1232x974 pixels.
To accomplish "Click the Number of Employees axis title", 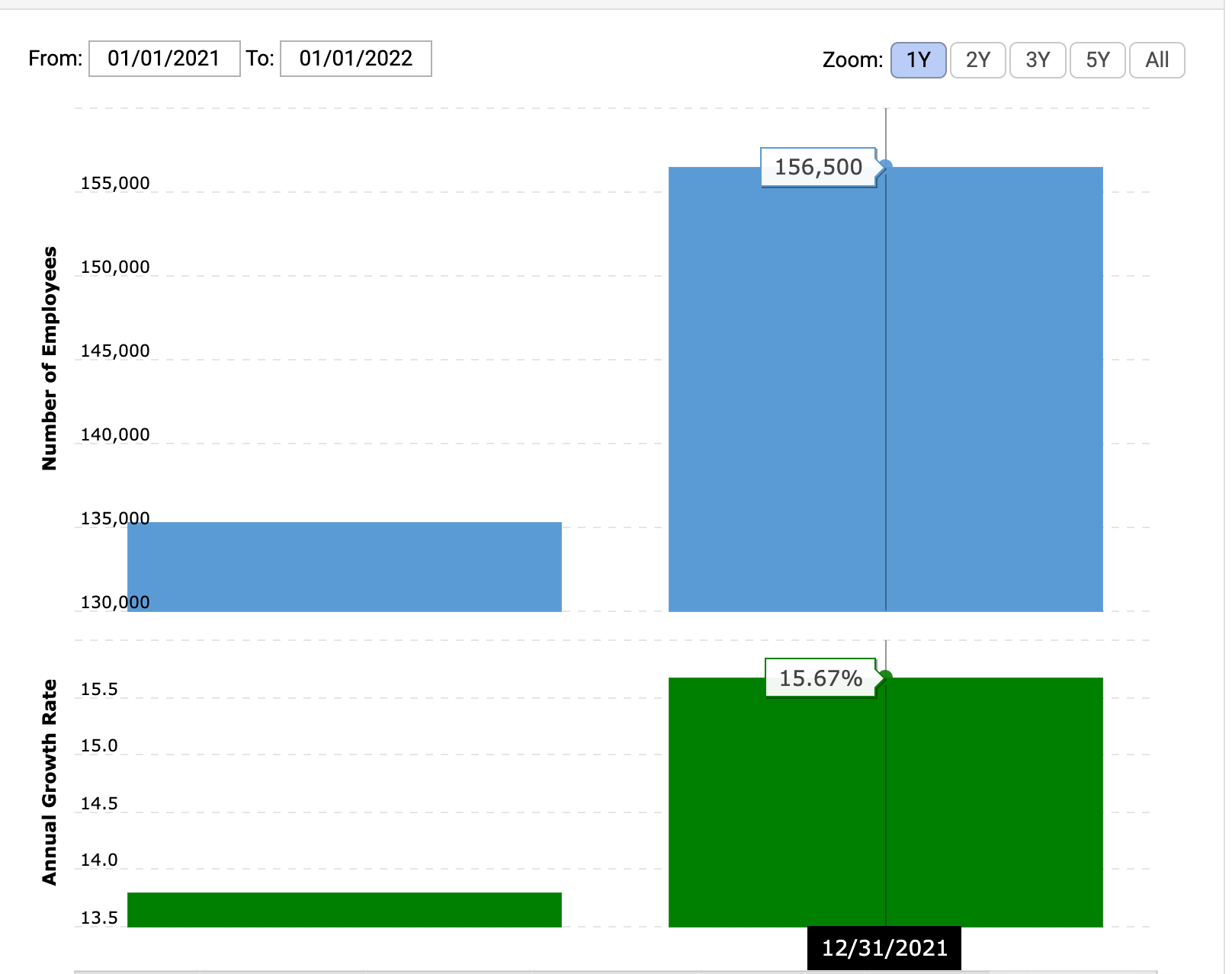I will (x=50, y=358).
